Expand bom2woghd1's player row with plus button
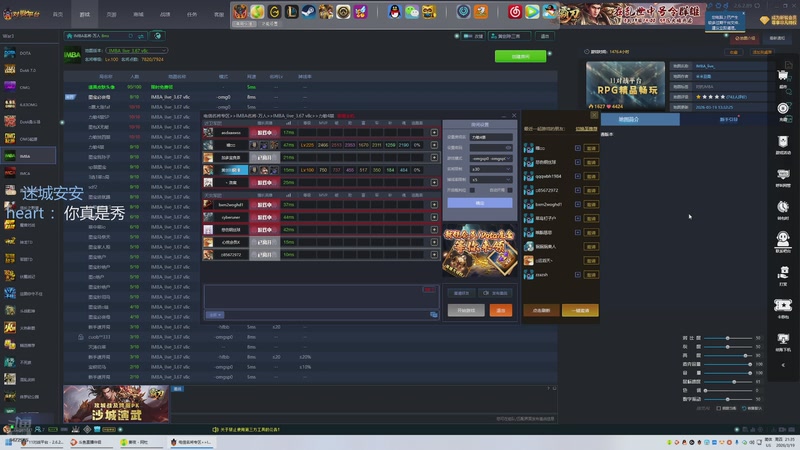Viewport: 800px width, 450px height. click(434, 205)
